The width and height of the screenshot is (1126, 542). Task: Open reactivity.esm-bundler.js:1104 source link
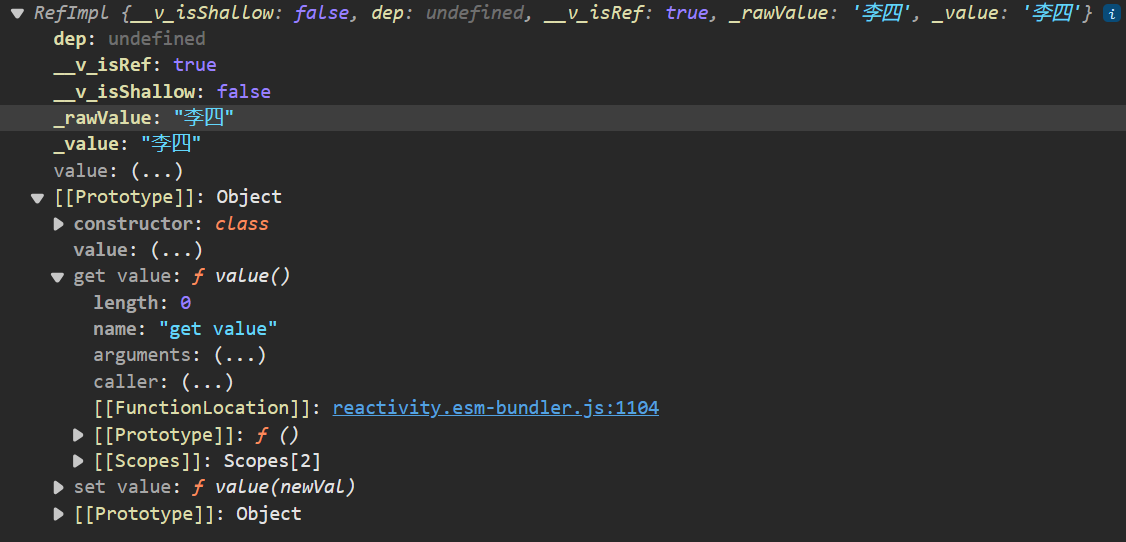[x=495, y=408]
